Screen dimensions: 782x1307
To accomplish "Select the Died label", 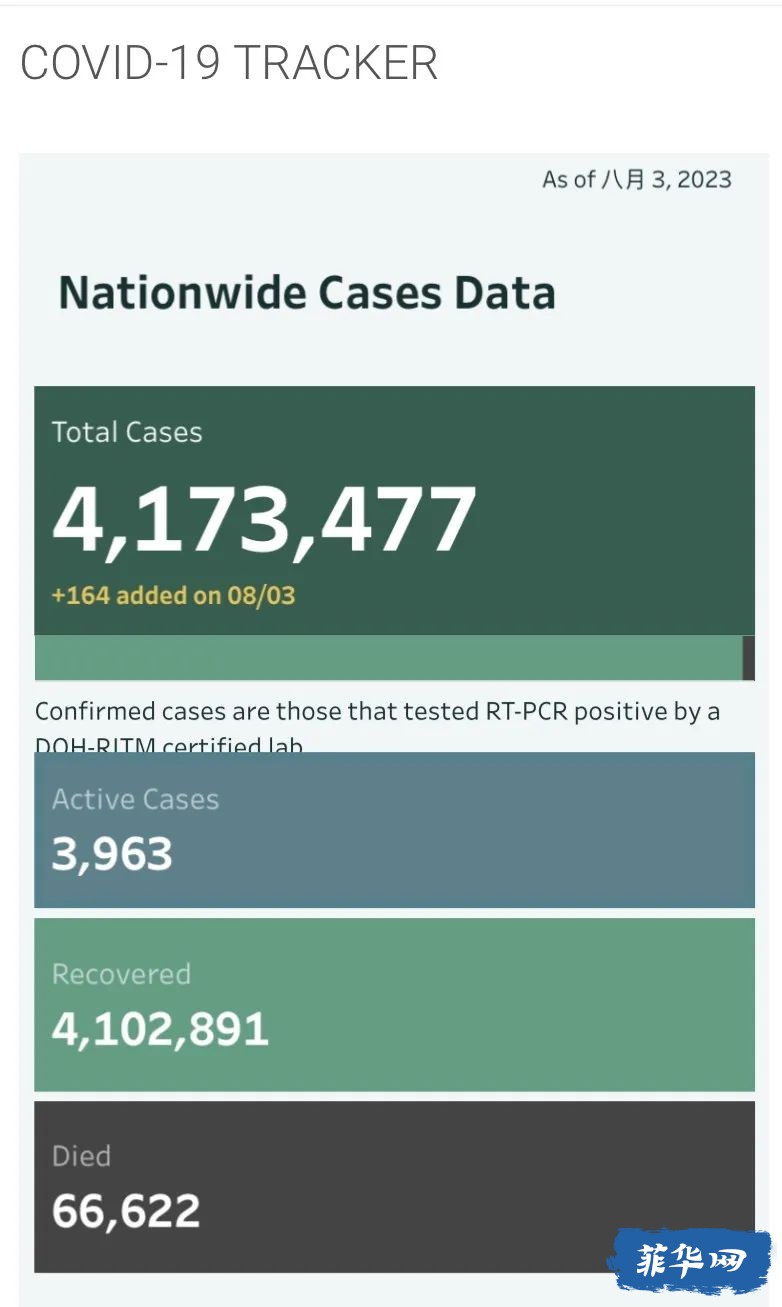I will click(x=81, y=1156).
